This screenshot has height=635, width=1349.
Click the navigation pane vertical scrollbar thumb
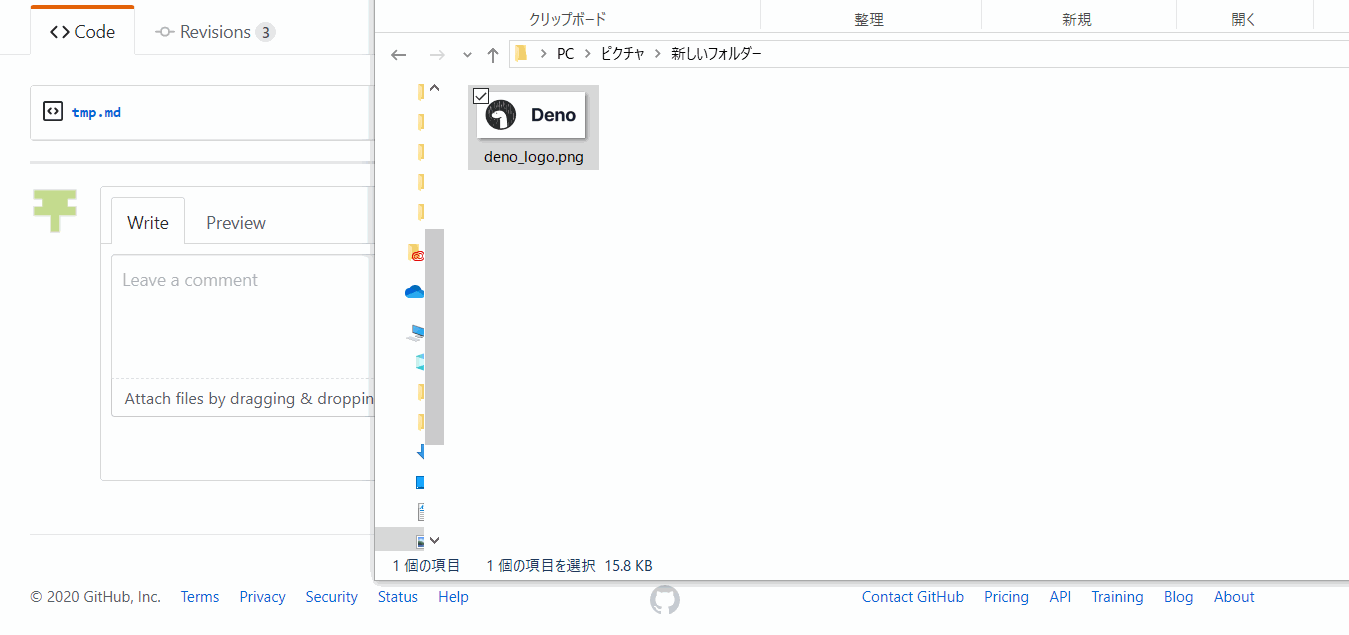[434, 335]
